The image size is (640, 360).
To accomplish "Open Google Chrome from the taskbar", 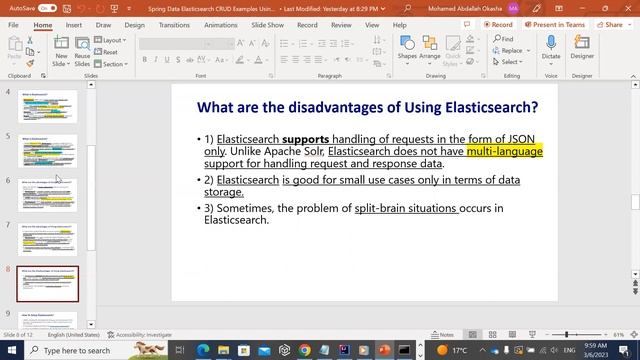I will point(304,350).
